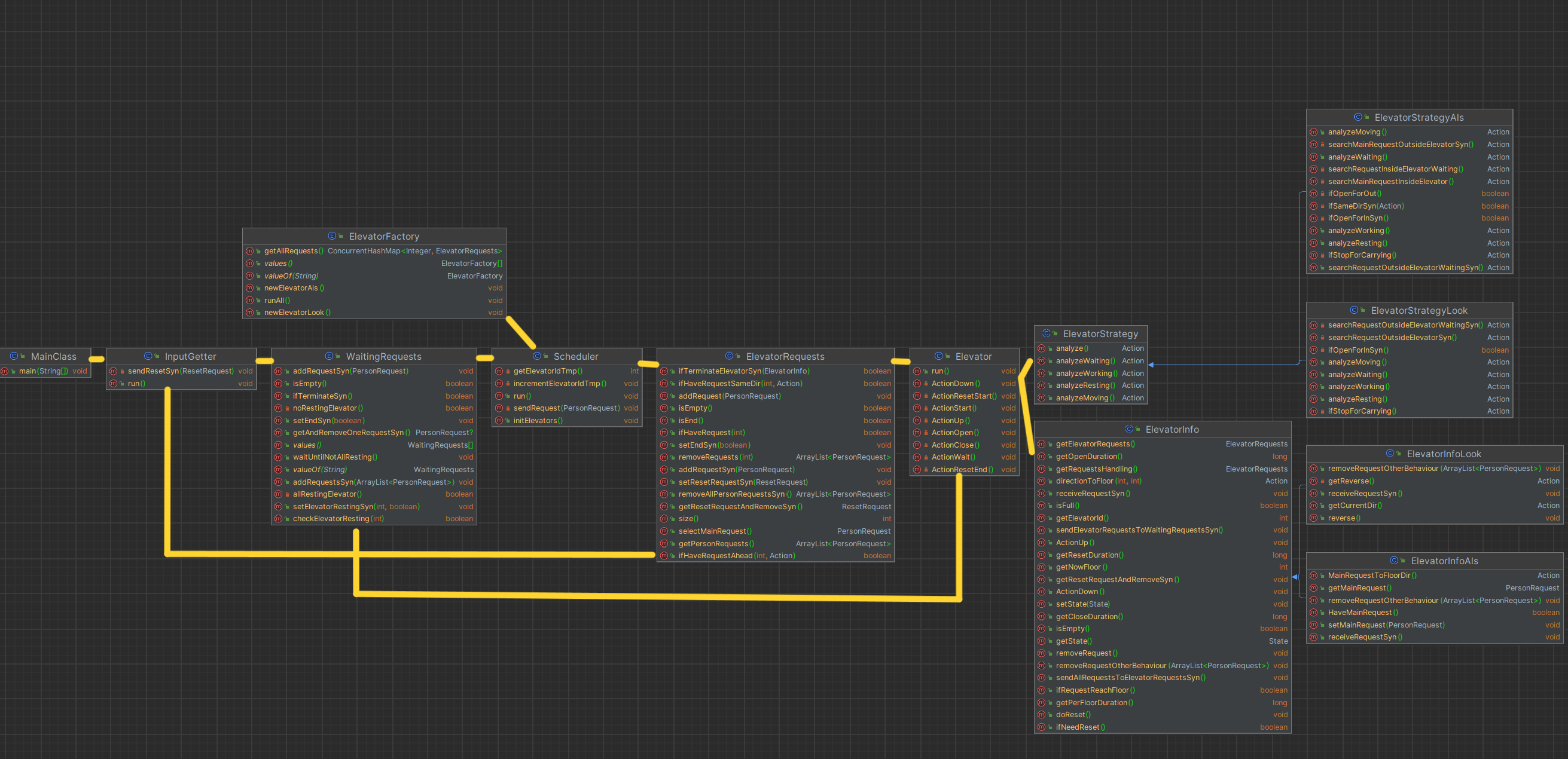Click the ElevatorFactory enum icon in header
Viewport: 1568px width, 759px height.
[x=332, y=236]
